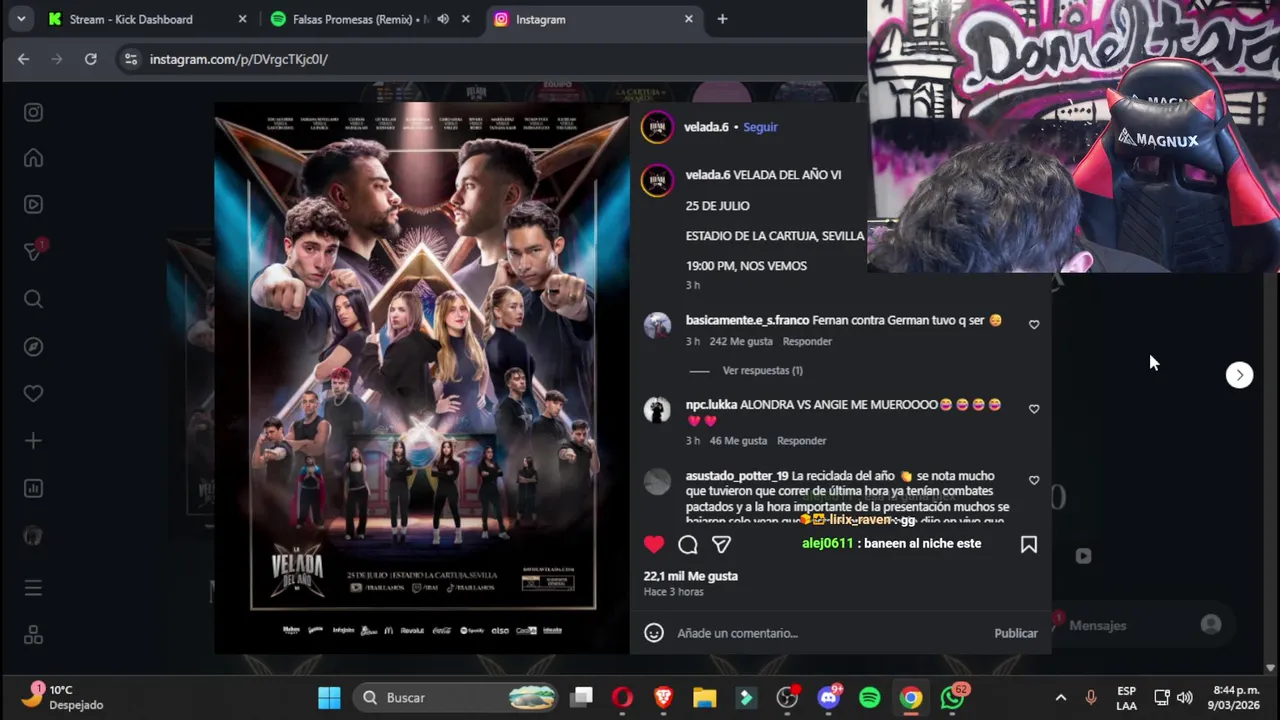Open the asustado_potter_19 commenter profile
This screenshot has width=1280, height=720.
tap(737, 476)
